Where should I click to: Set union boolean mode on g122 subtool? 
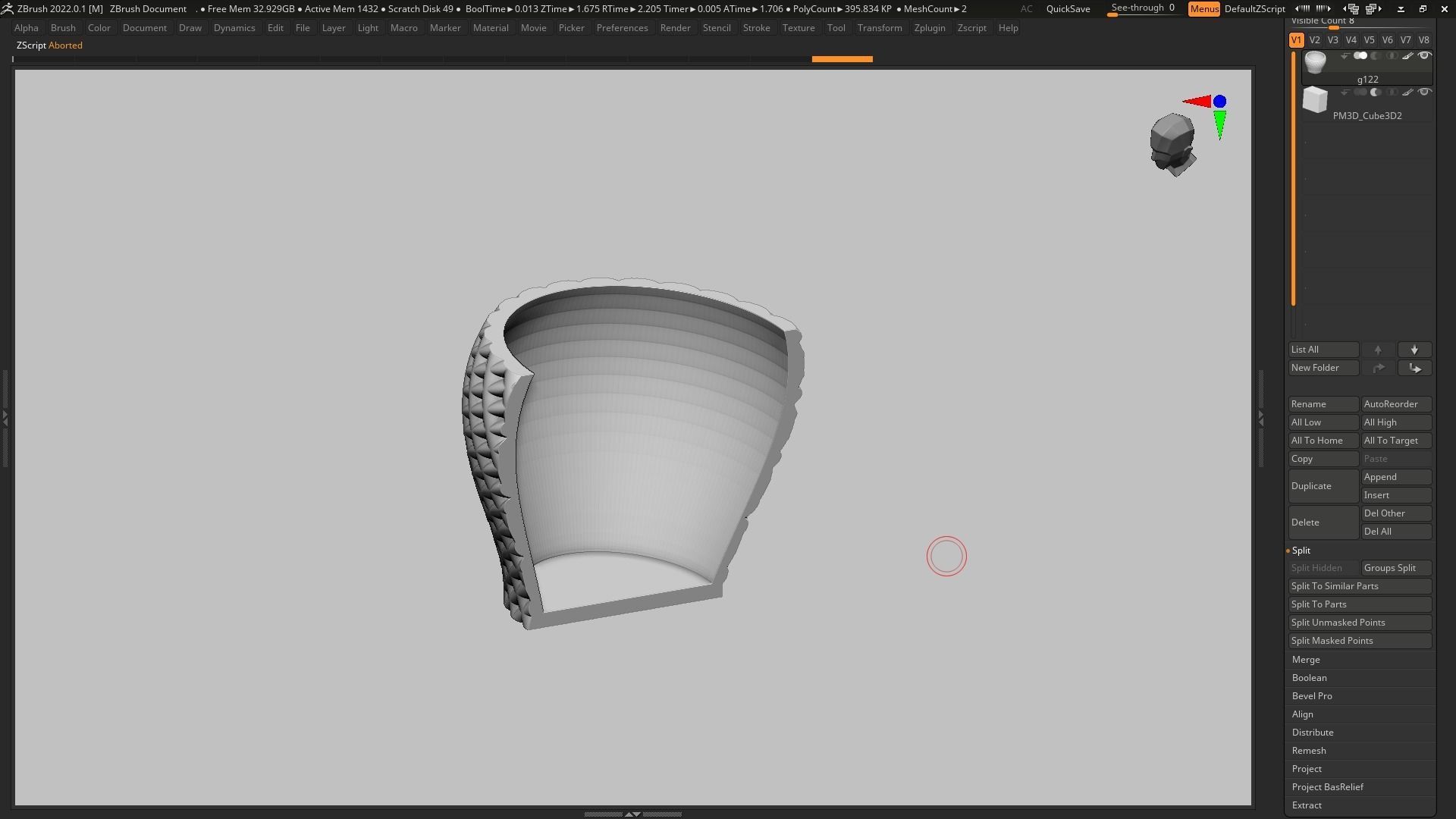click(1360, 56)
